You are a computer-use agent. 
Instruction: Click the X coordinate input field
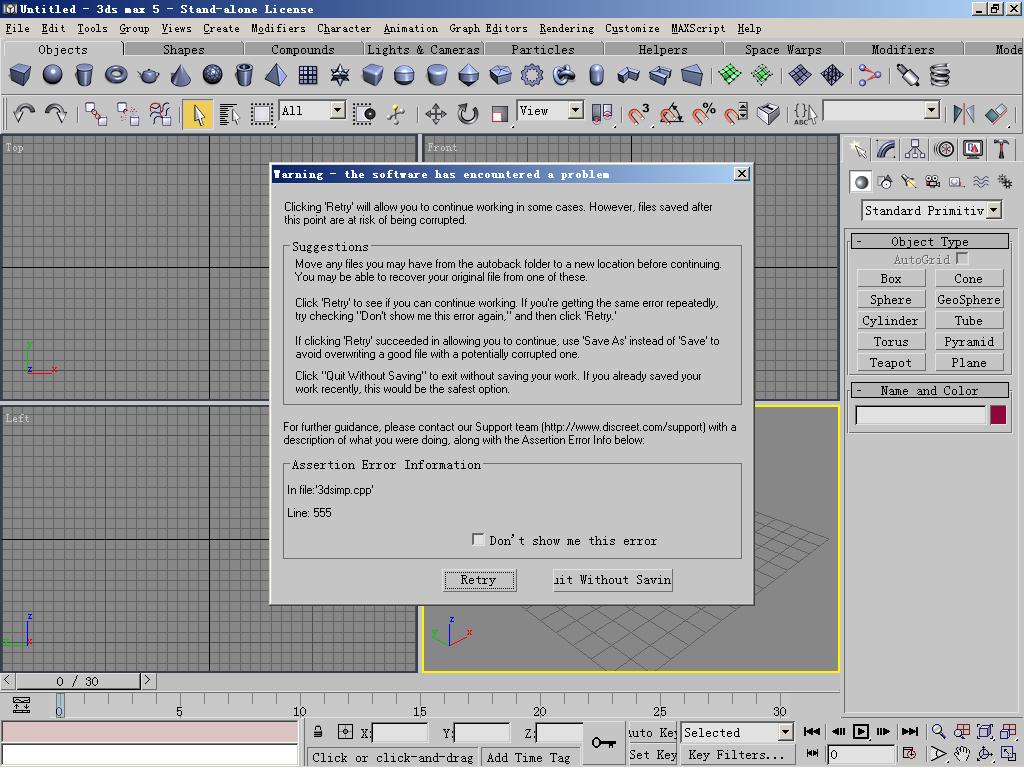click(x=399, y=733)
